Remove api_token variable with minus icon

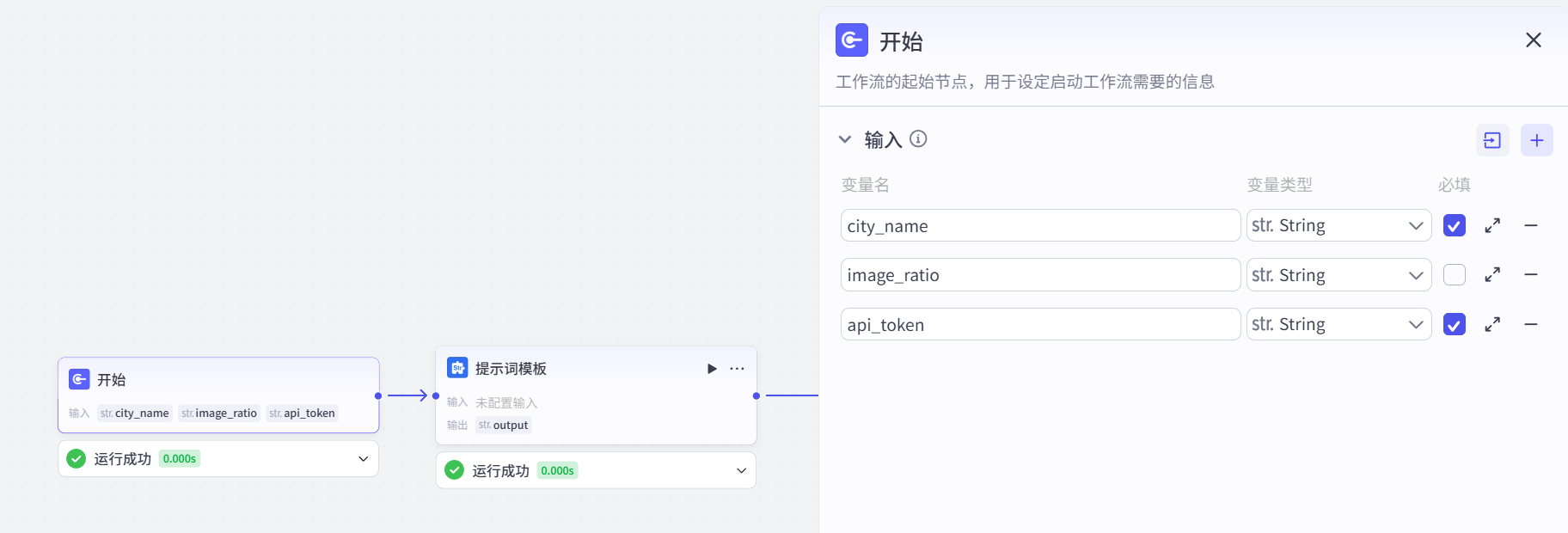point(1531,324)
